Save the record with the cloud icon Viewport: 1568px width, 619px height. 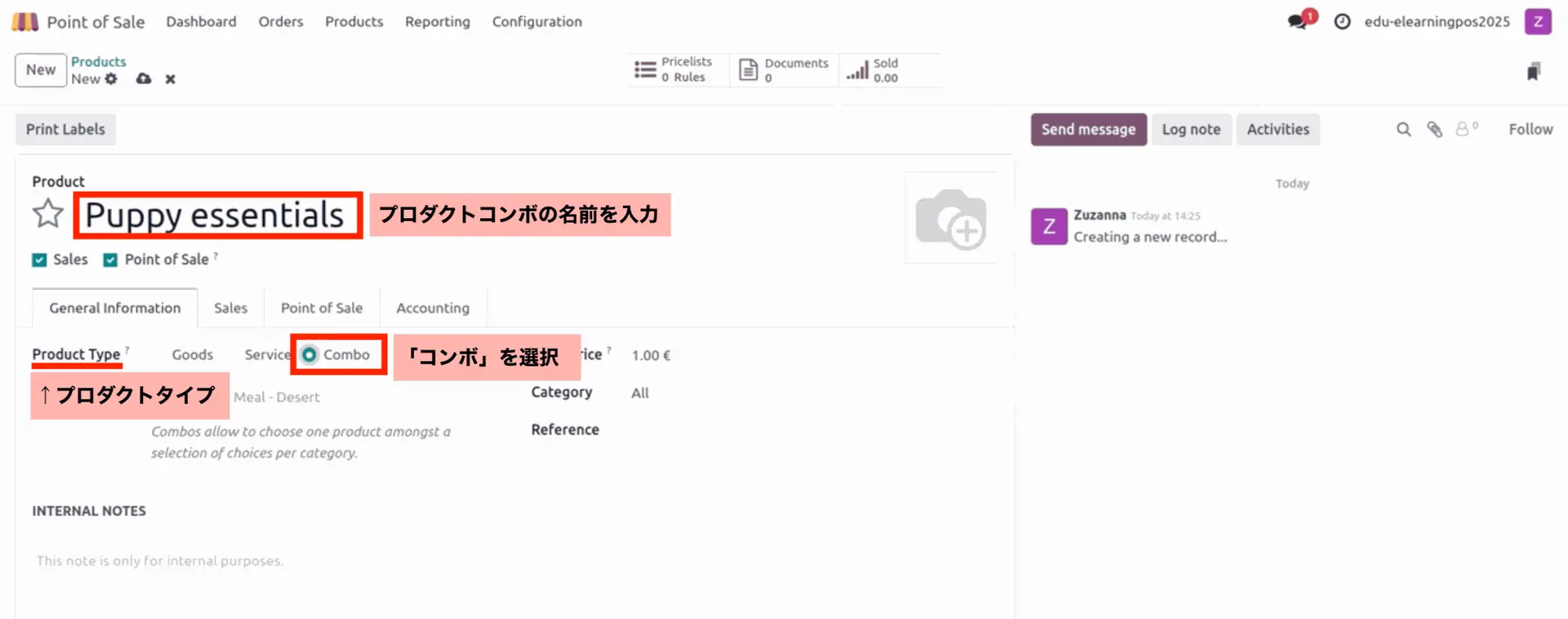click(x=144, y=79)
